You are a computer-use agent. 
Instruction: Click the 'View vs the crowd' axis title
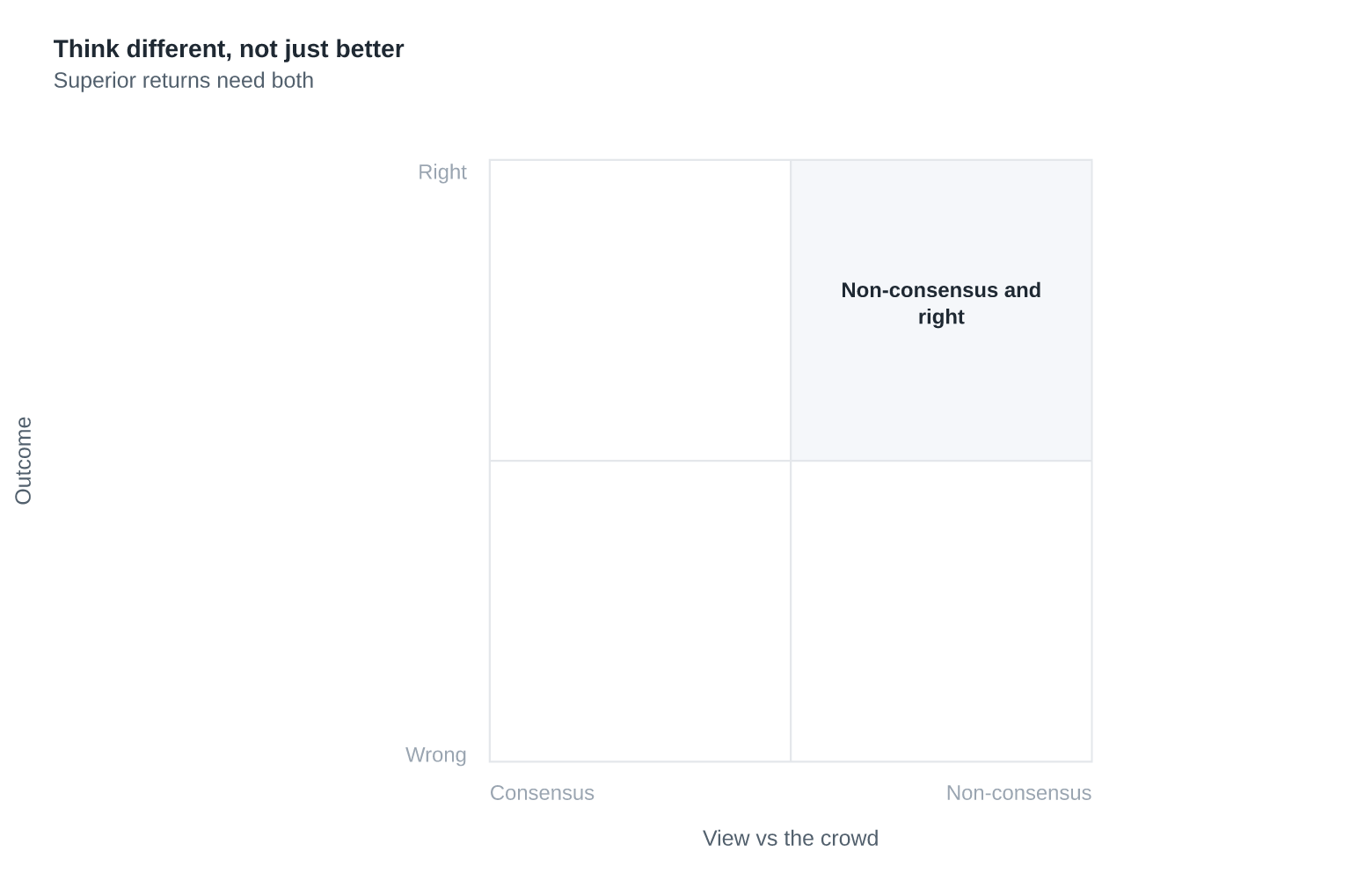tap(791, 839)
